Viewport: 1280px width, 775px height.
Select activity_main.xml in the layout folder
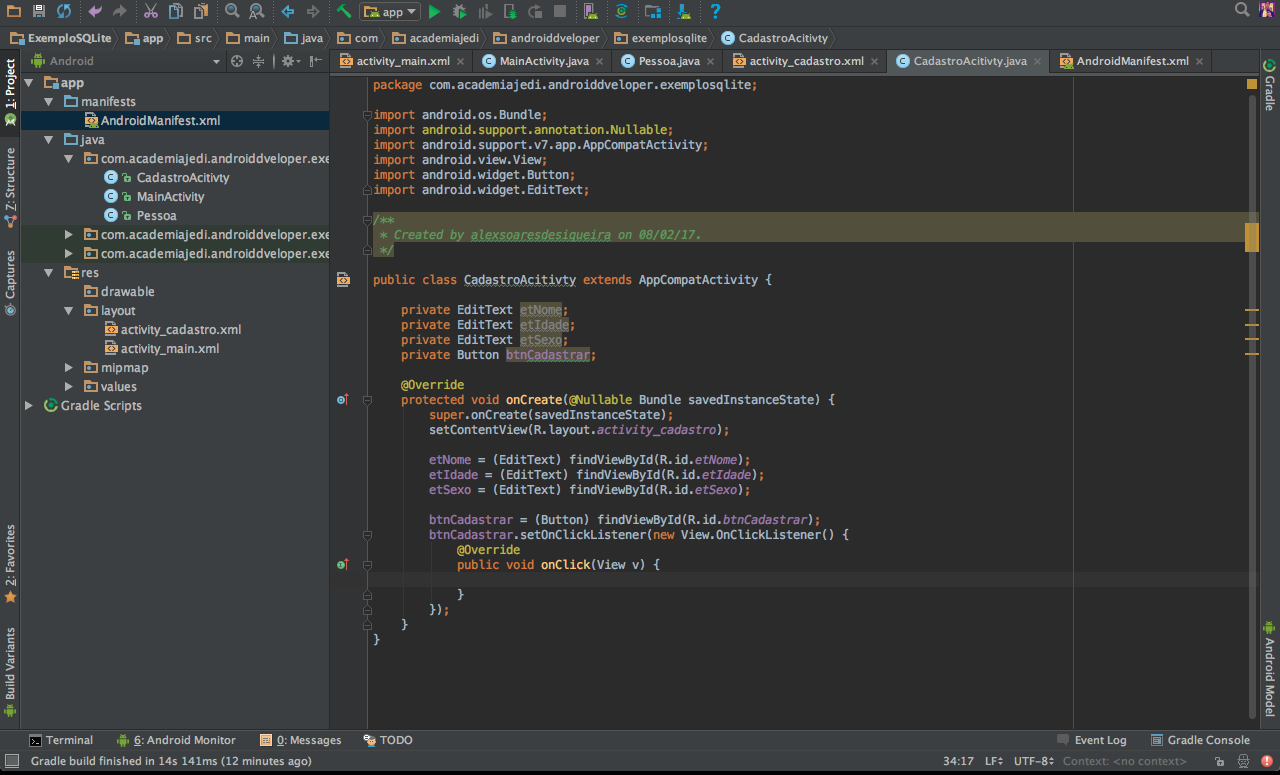[169, 349]
